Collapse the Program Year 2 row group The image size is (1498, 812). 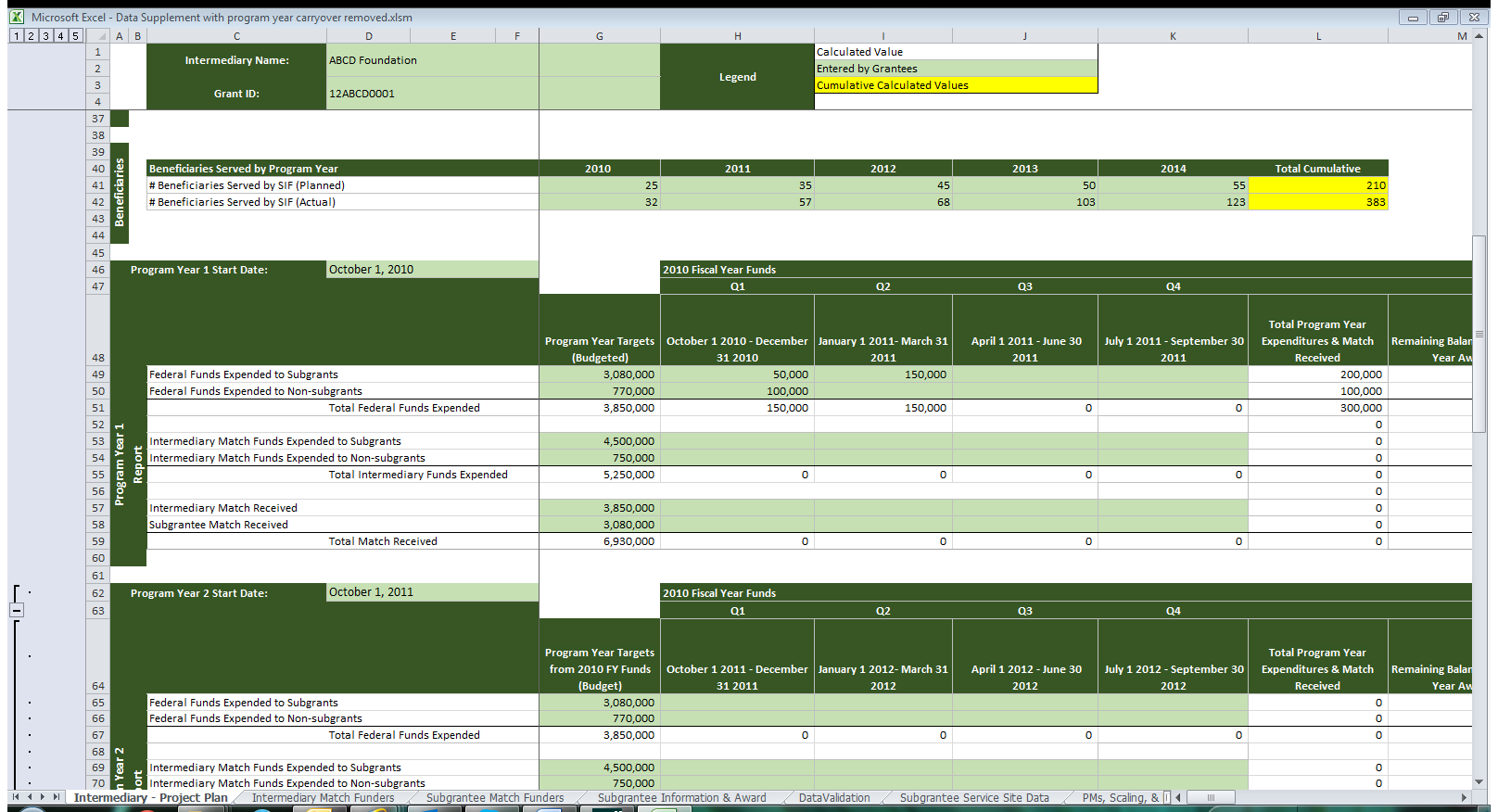[x=17, y=610]
